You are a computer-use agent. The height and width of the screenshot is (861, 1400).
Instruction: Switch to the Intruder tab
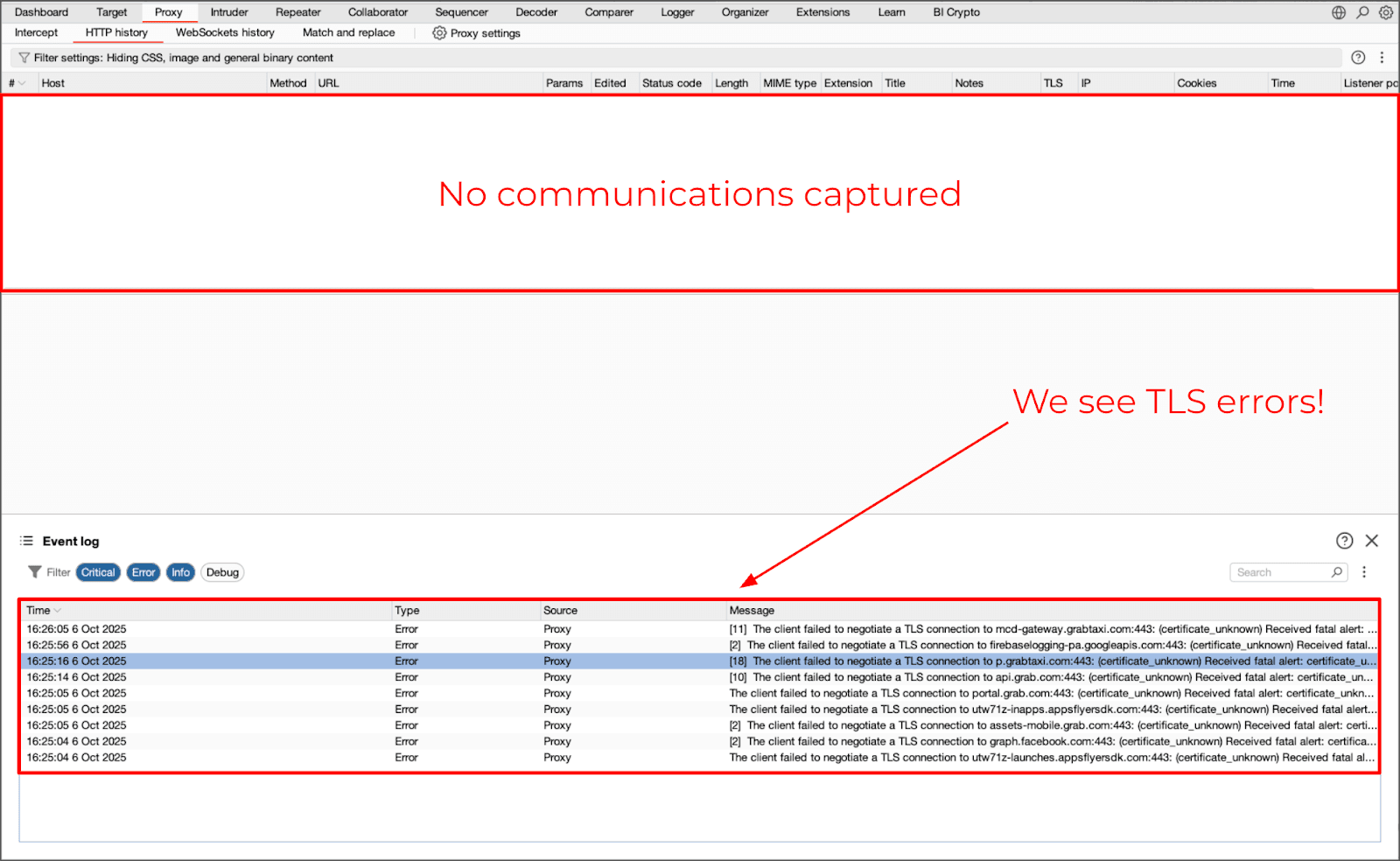coord(228,12)
